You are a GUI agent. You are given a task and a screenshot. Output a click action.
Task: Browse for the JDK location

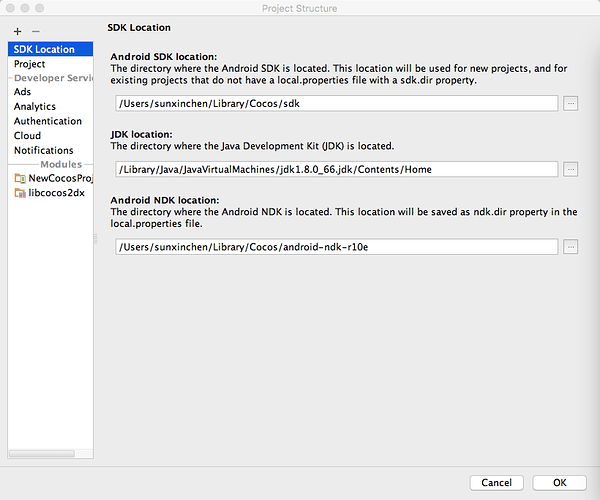570,169
